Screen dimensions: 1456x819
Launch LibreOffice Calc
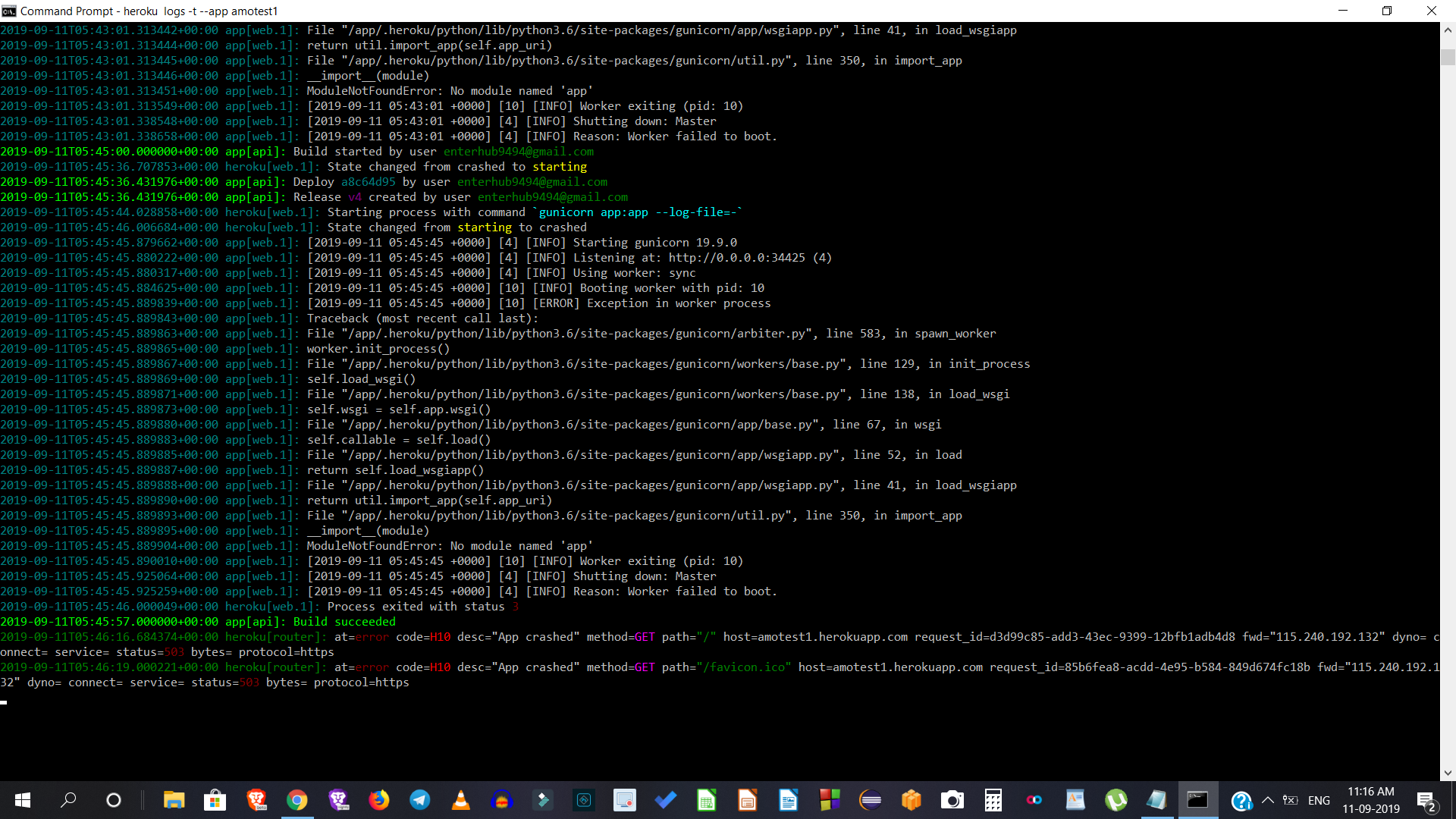click(707, 800)
